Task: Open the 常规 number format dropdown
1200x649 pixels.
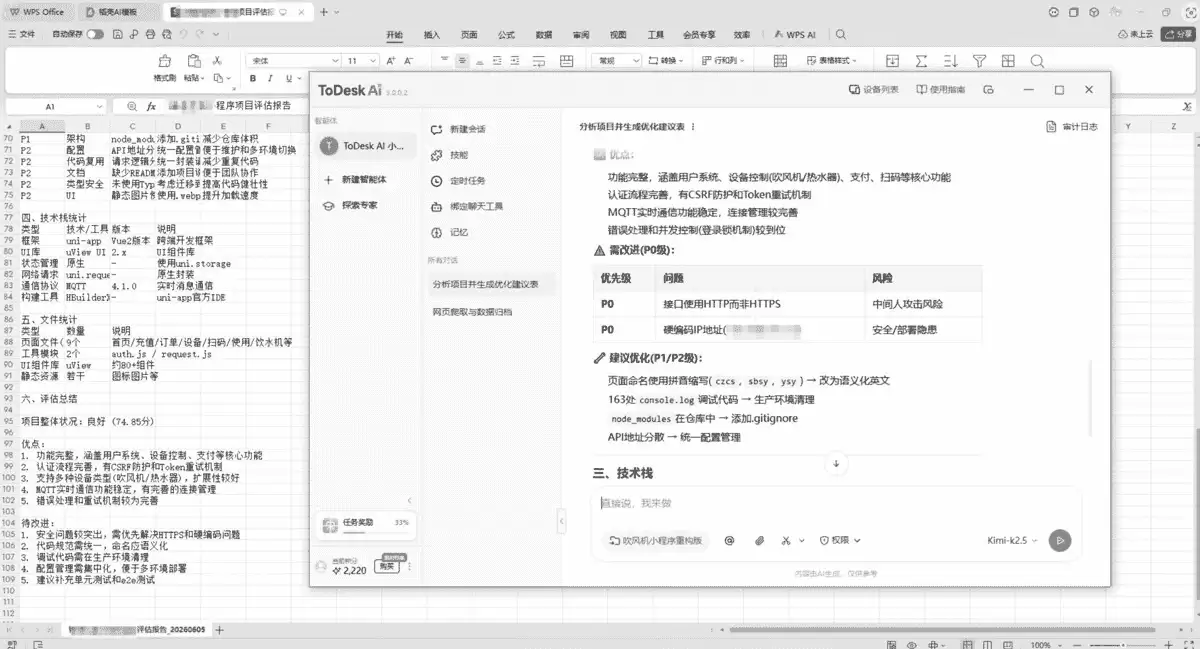Action: click(617, 61)
